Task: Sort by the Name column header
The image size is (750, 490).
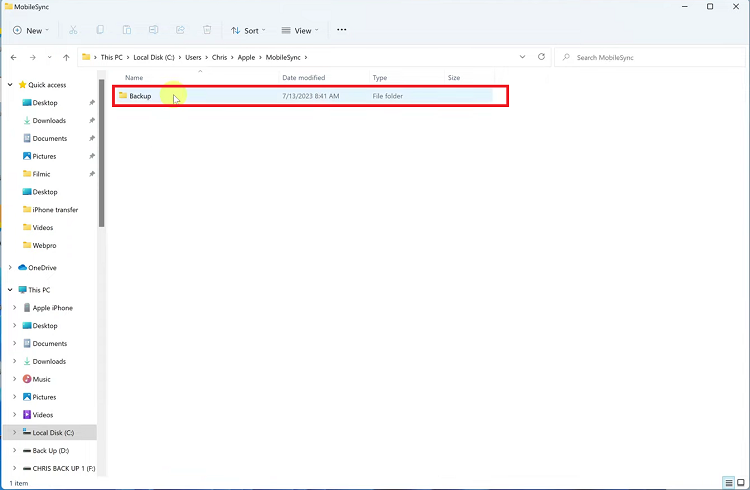Action: (134, 78)
